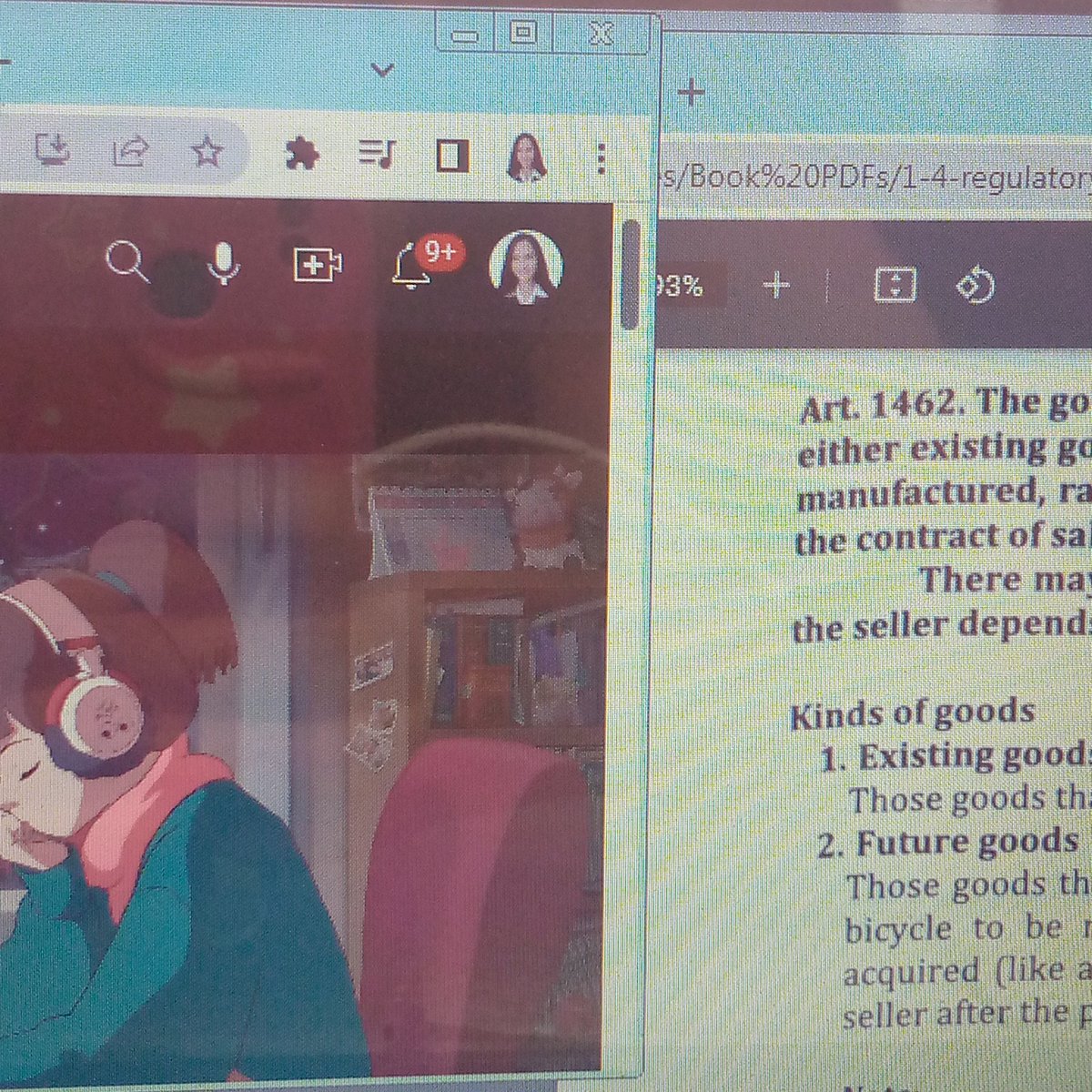Zoom in with the PDF viewer plus button
1092x1092 pixels.
(775, 287)
